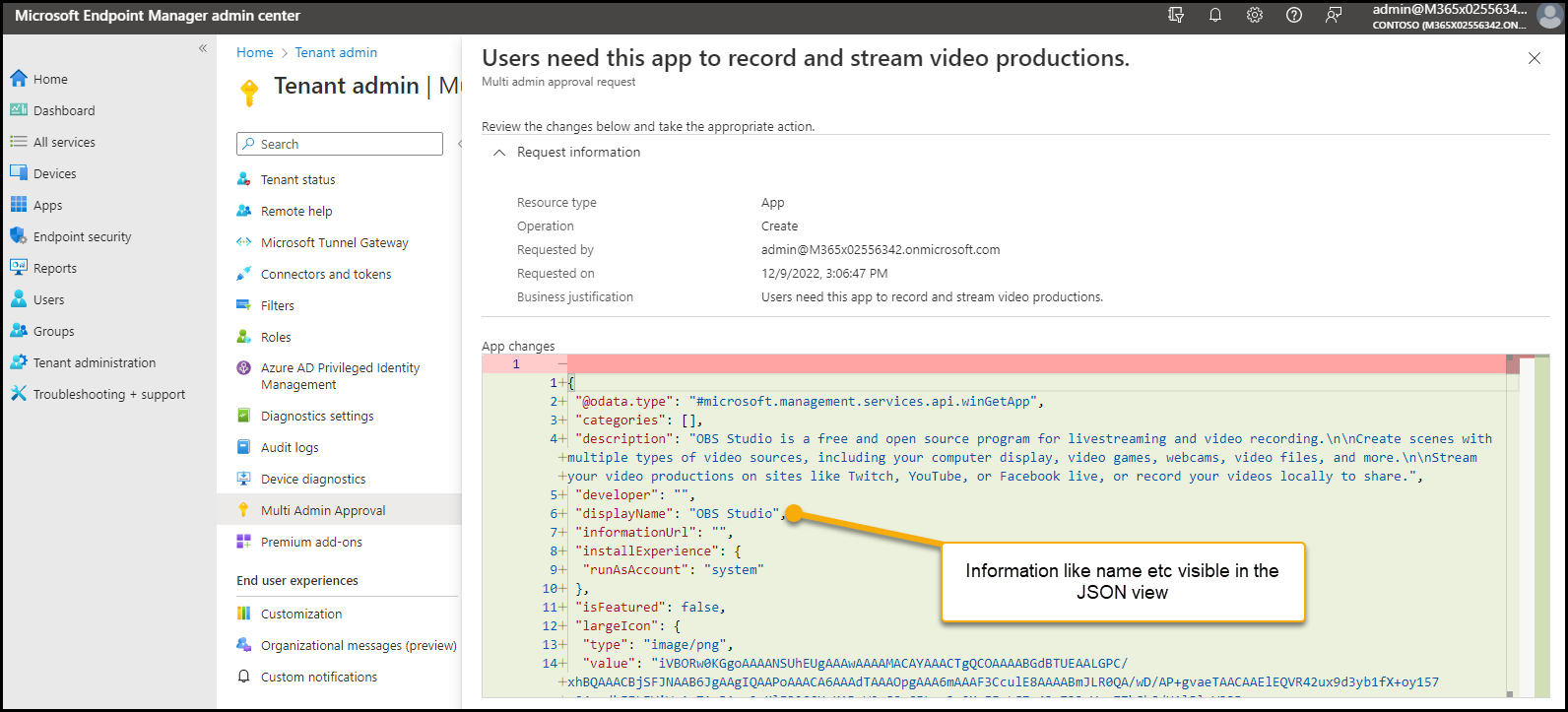Open Premium add-ons menu item
Screen dimensions: 1568x712
(x=311, y=542)
